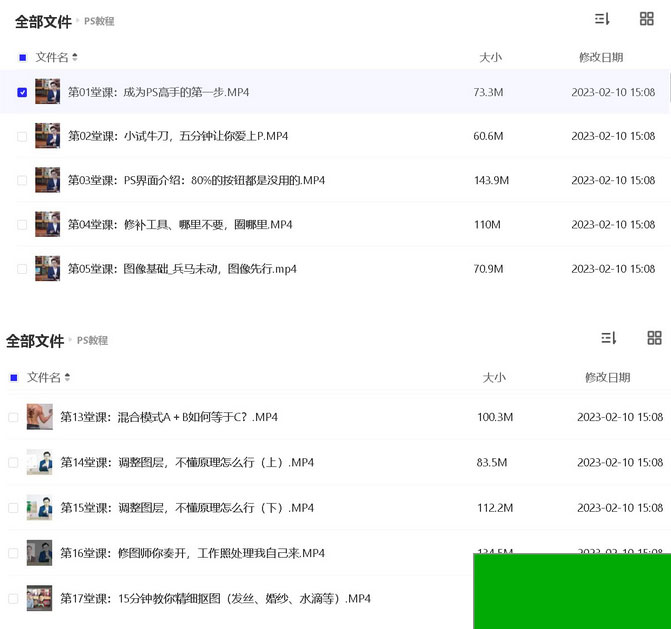The height and width of the screenshot is (629, 671).
Task: Click the video icon for 第04堂课
Action: point(47,224)
